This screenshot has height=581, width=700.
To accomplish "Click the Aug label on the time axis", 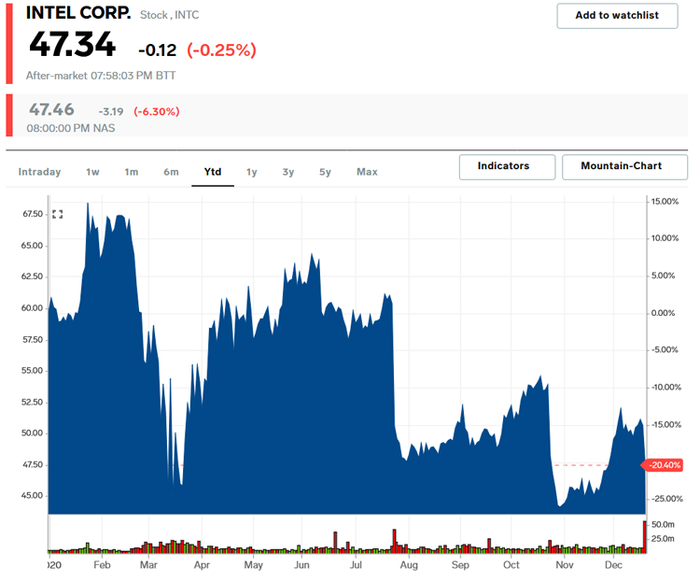I will coord(408,565).
